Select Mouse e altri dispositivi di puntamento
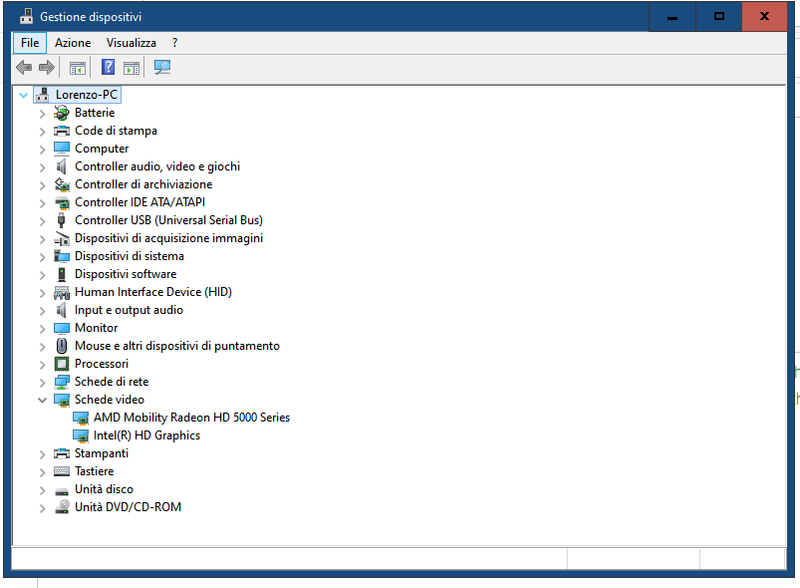The height and width of the screenshot is (588, 800). click(x=177, y=346)
